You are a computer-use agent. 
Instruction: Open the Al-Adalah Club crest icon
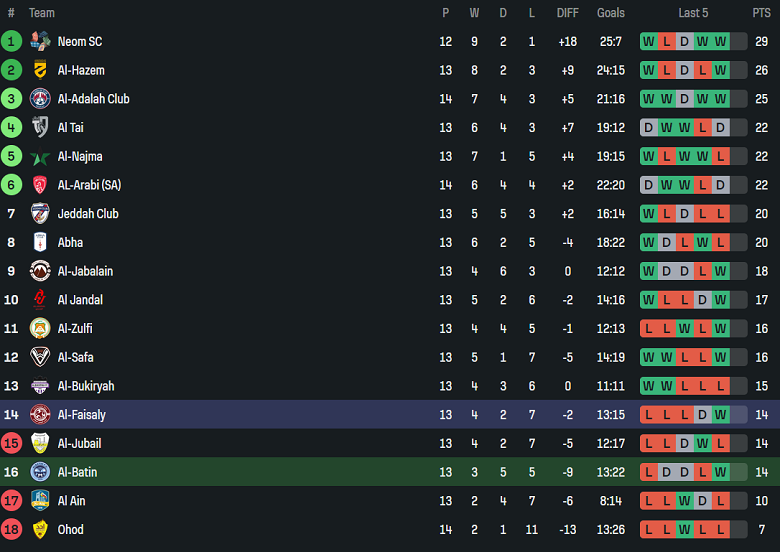[40, 99]
